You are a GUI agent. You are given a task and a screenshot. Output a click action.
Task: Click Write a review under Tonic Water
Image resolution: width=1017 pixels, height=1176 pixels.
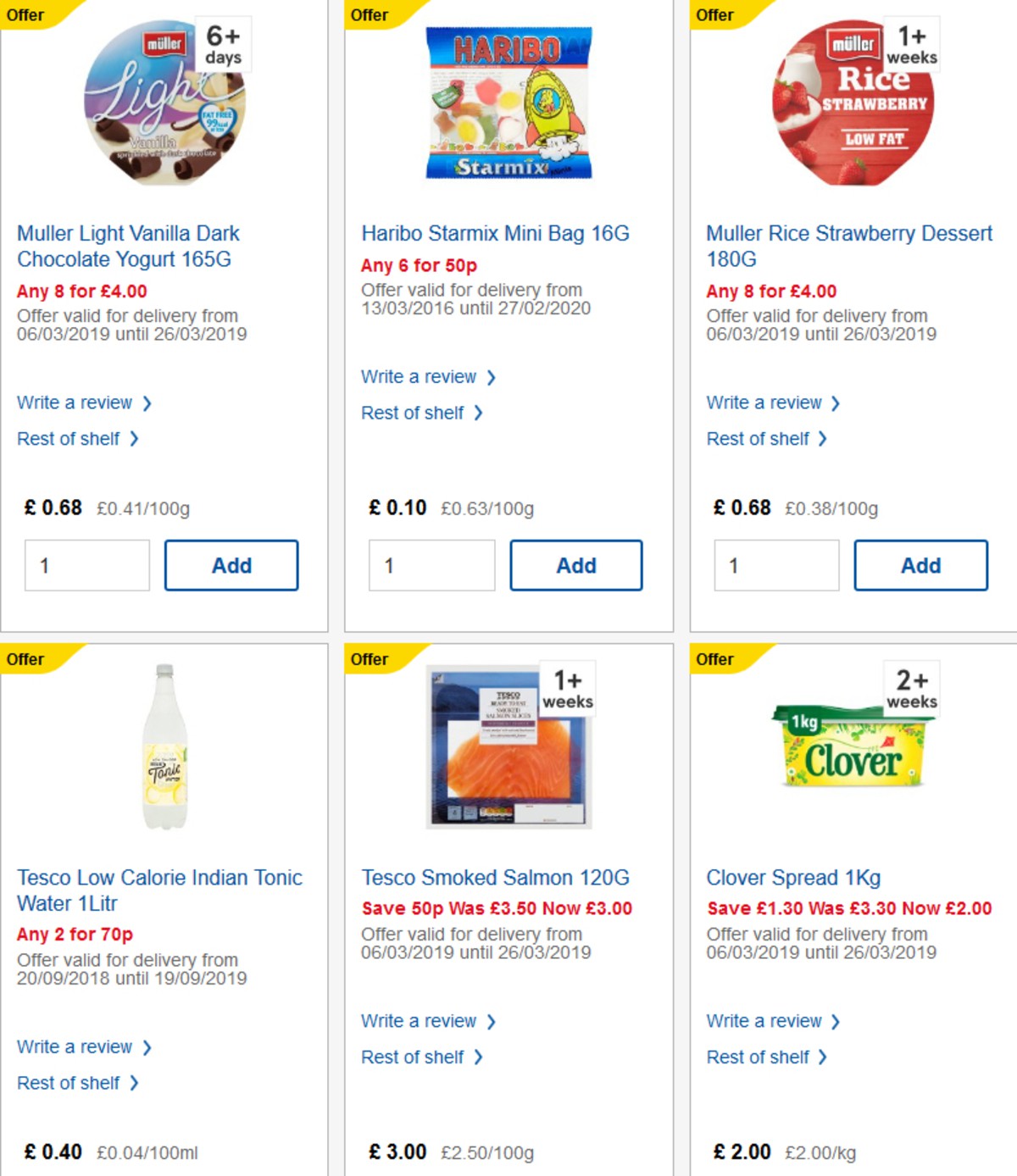tap(76, 1046)
